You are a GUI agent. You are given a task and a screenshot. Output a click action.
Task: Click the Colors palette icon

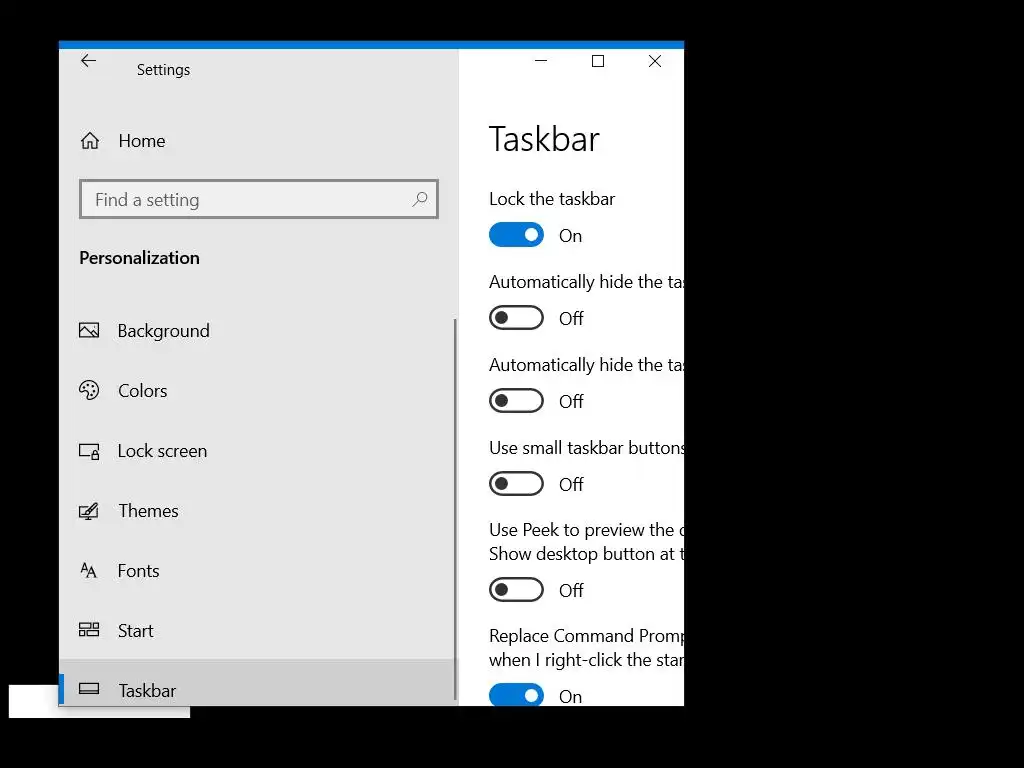point(89,390)
